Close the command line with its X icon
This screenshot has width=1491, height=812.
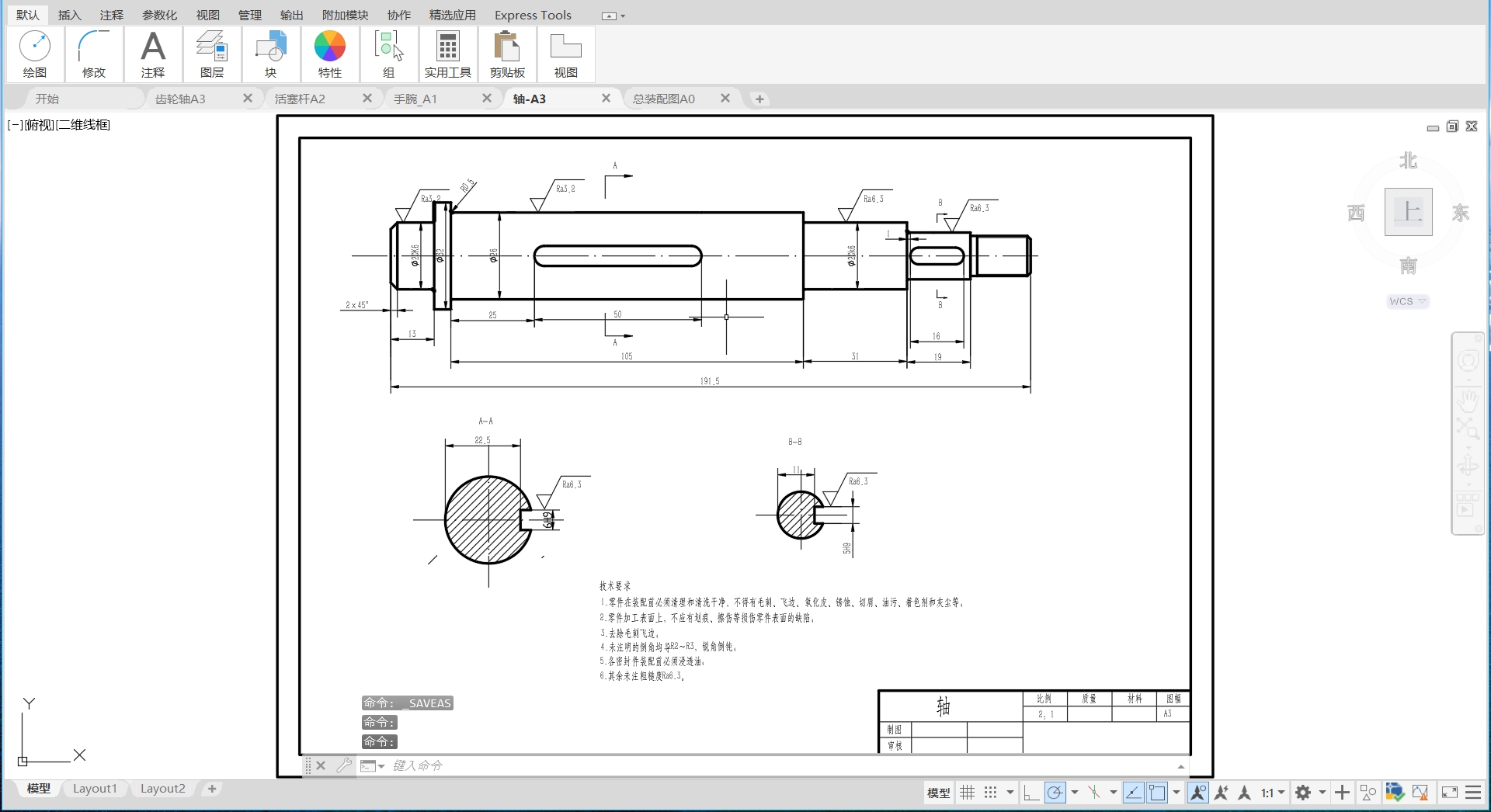pos(321,765)
